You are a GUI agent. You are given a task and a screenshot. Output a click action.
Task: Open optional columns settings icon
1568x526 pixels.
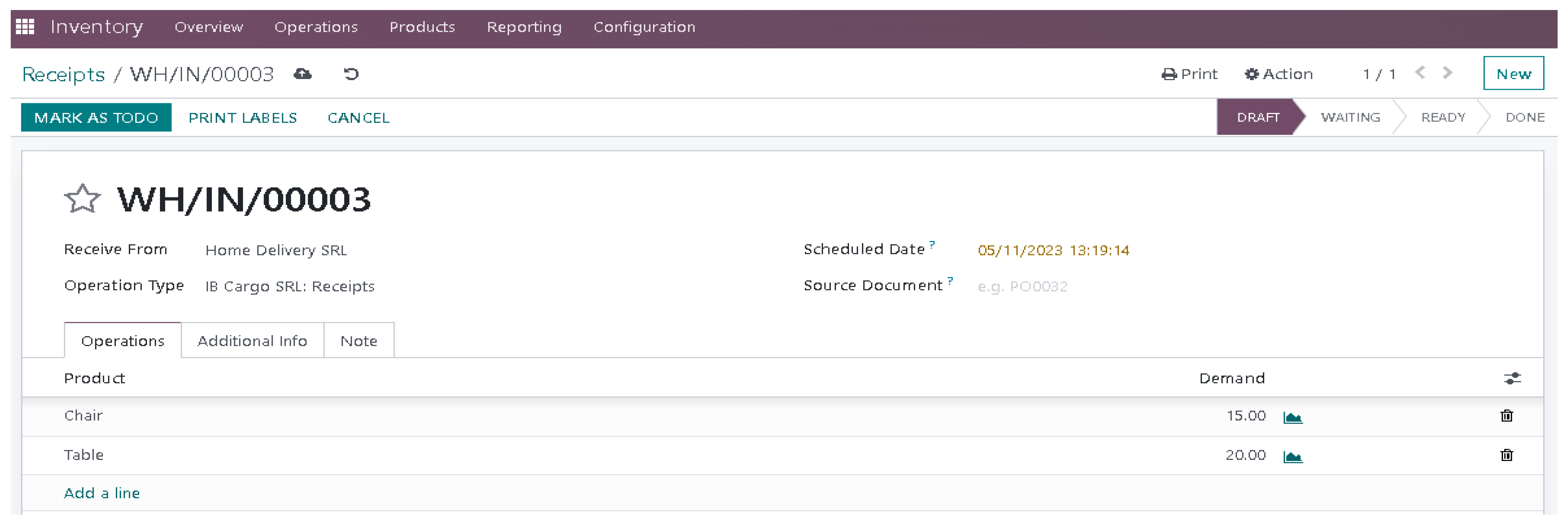point(1512,378)
